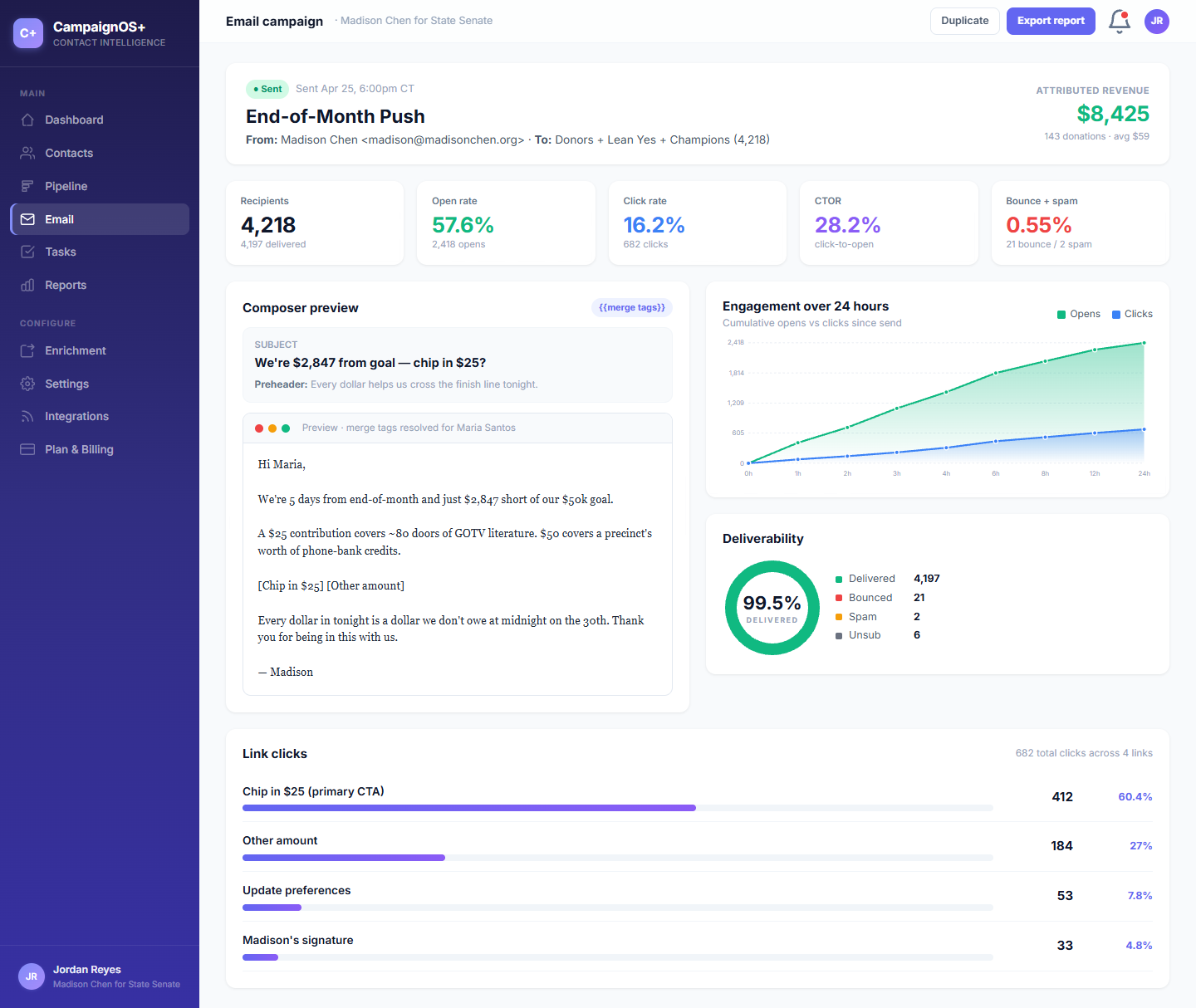Screen dimensions: 1196x1008
Task: Select Tasks menu item
Action: click(x=100, y=252)
